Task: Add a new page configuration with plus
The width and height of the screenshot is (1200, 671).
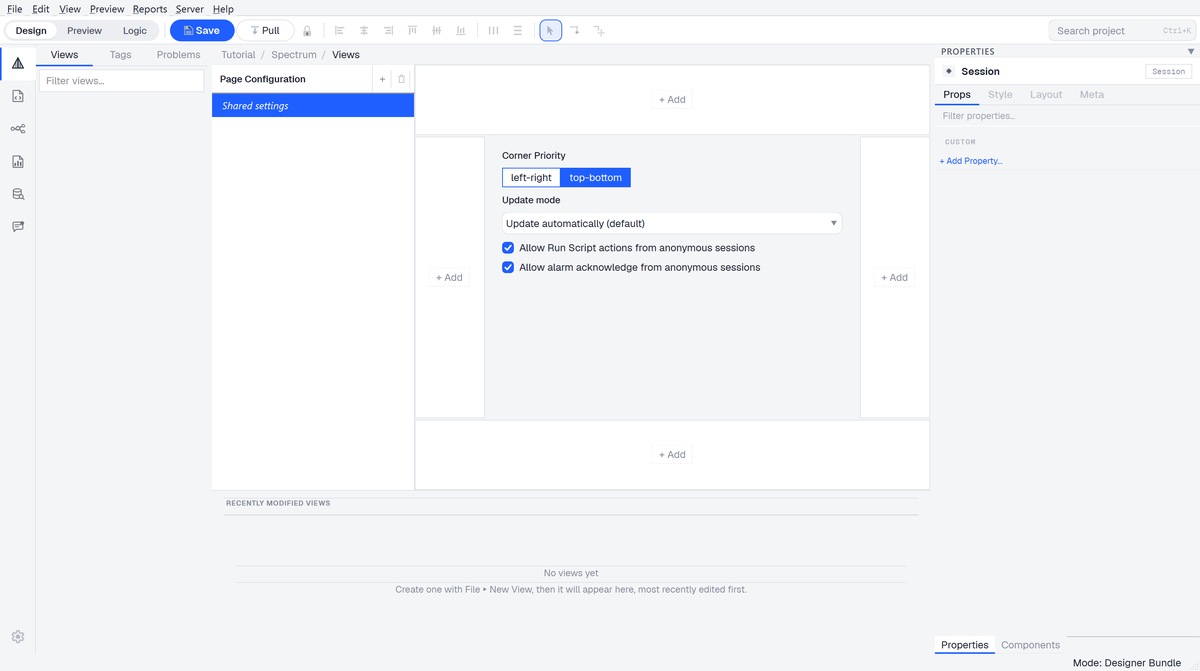Action: (x=382, y=79)
